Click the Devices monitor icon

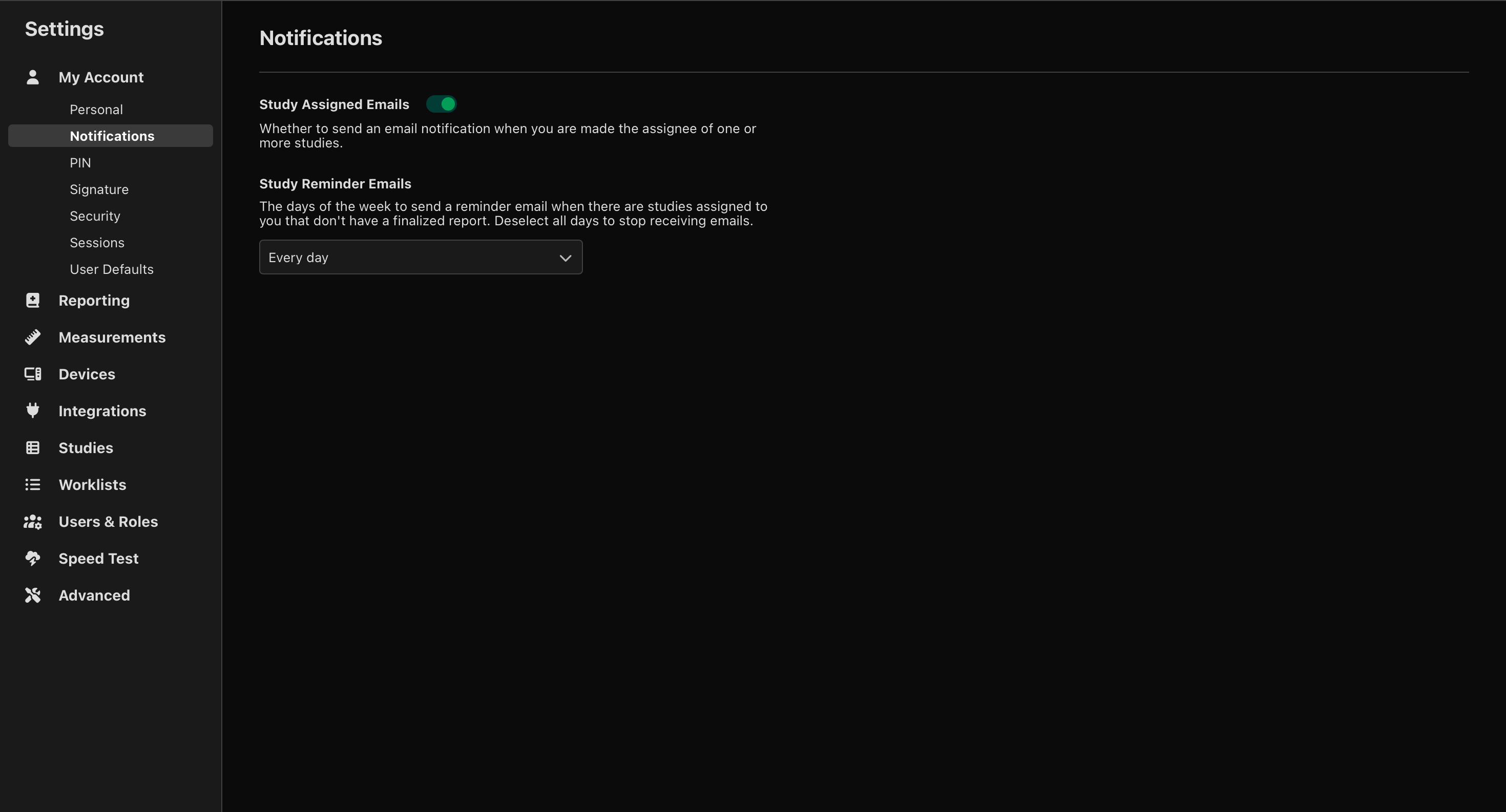pos(33,374)
